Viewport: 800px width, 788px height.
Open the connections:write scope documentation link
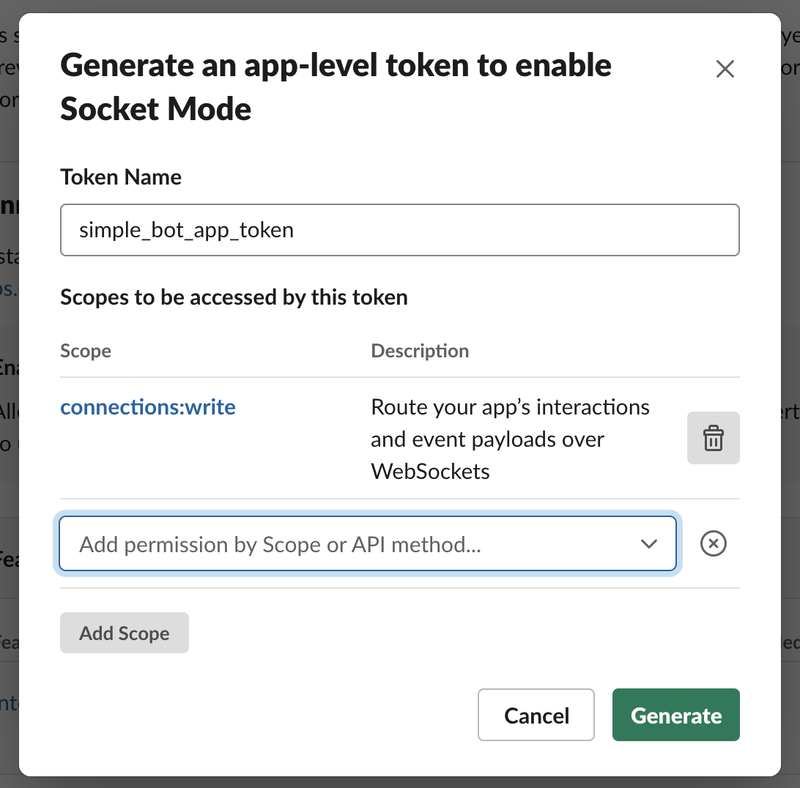(x=148, y=407)
